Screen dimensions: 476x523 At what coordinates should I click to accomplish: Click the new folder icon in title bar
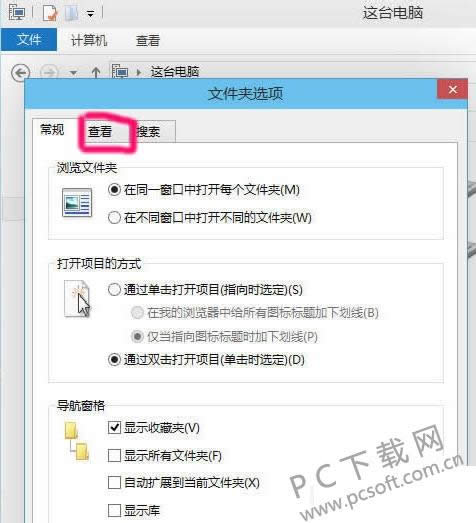point(71,13)
